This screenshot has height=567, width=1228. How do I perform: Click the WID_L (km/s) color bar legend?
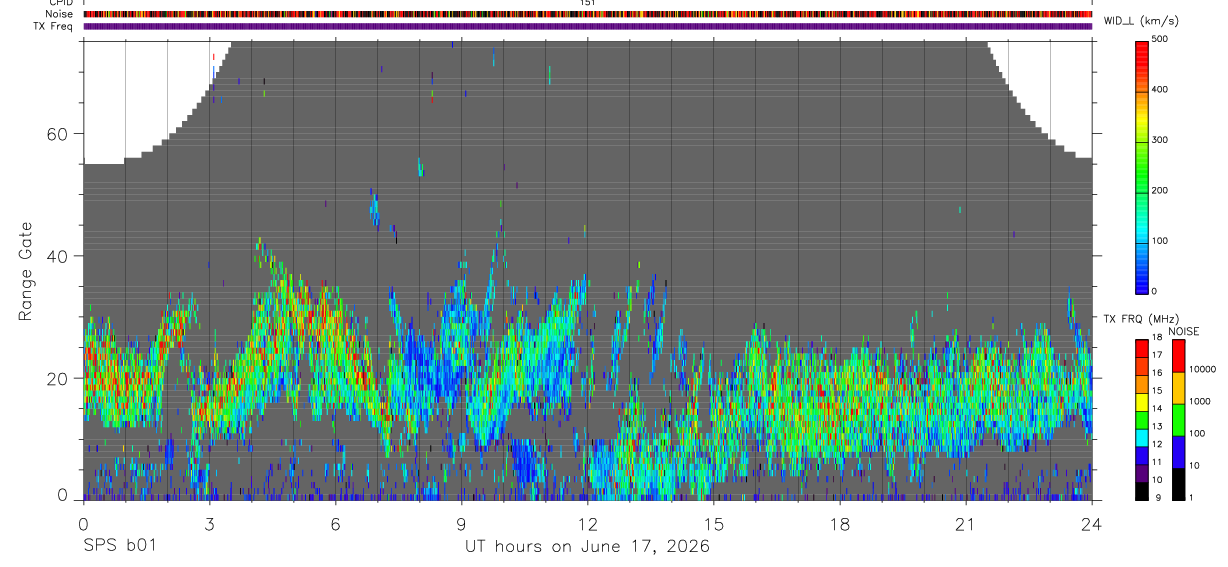(1142, 165)
